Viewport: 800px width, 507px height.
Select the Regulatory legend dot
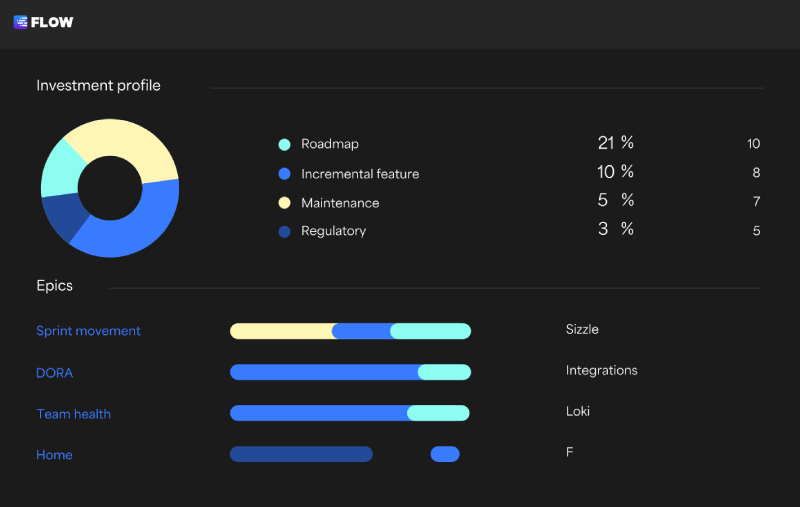[284, 231]
